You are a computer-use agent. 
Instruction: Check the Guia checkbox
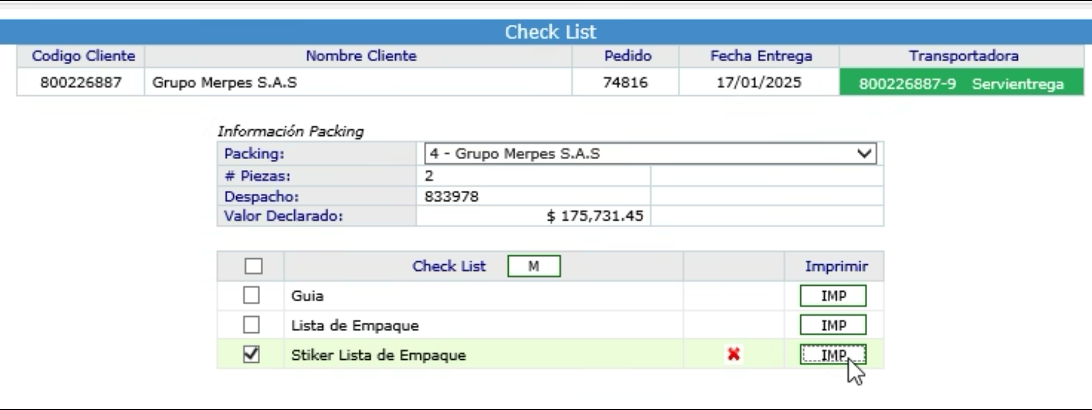point(251,295)
